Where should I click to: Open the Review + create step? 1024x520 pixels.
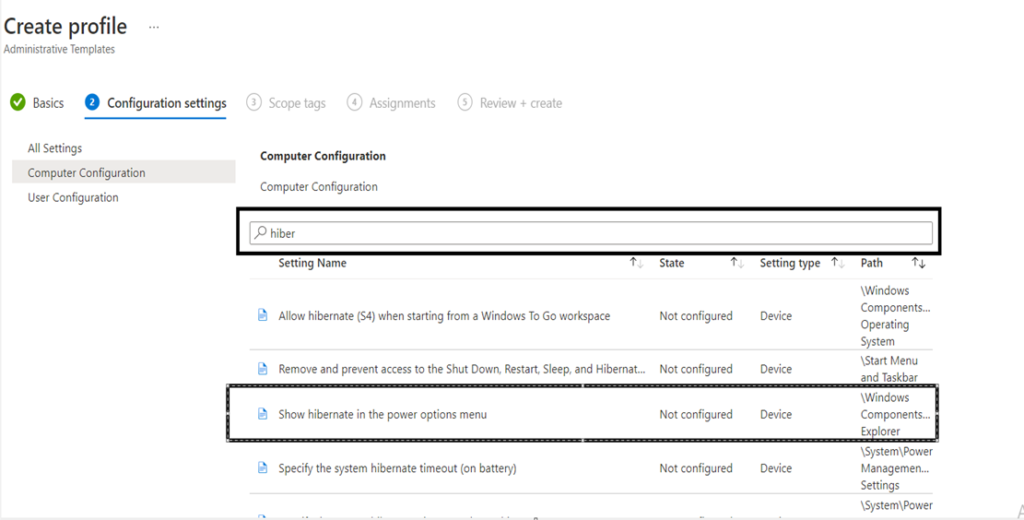pyautogui.click(x=520, y=103)
